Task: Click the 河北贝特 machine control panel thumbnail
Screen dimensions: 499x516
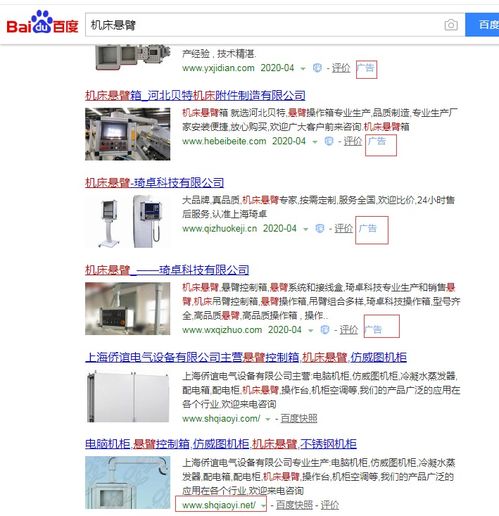Action: coord(128,134)
